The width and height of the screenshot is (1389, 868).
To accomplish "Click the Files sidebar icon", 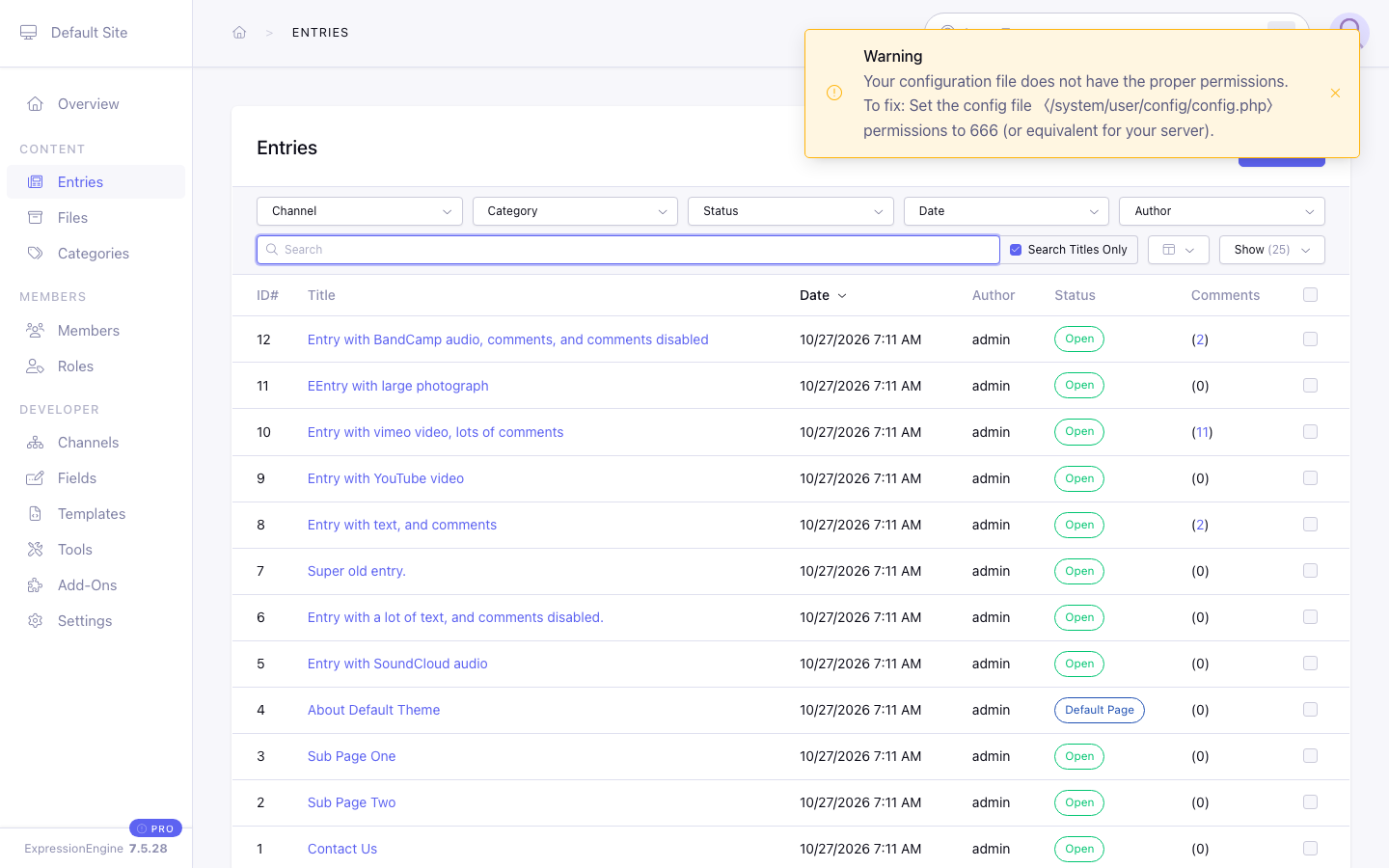I will [36, 218].
